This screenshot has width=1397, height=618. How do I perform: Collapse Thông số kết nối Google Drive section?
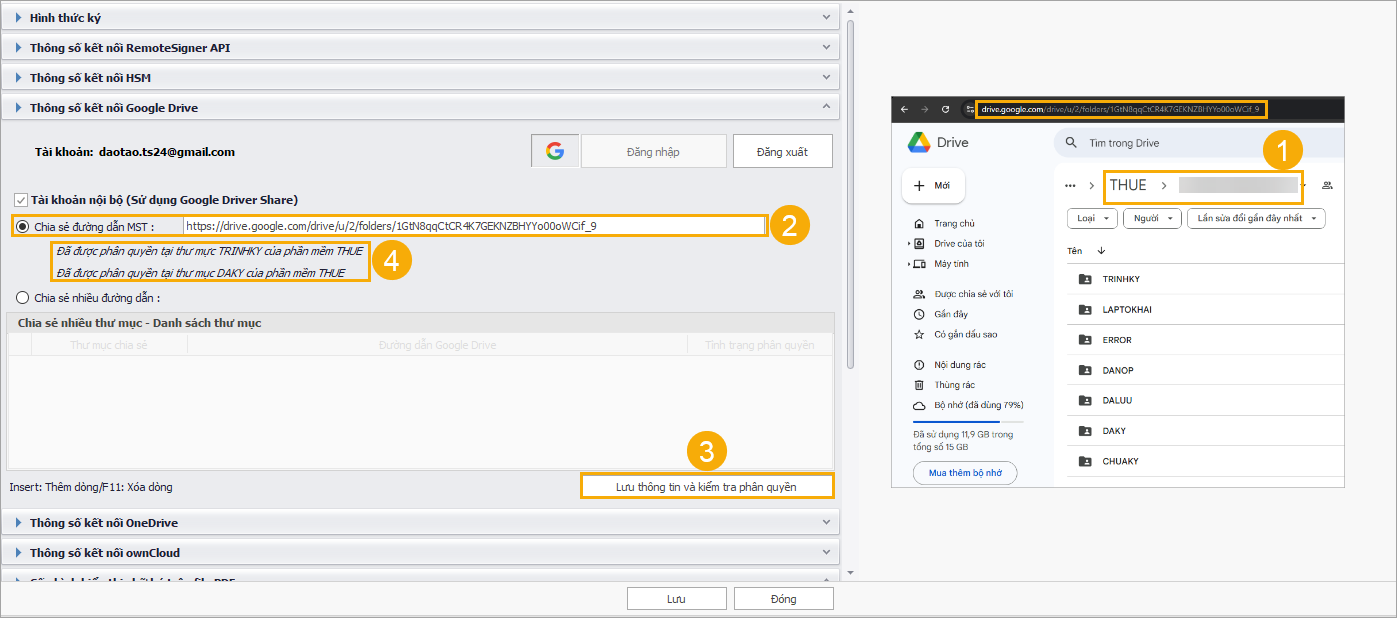click(x=420, y=107)
